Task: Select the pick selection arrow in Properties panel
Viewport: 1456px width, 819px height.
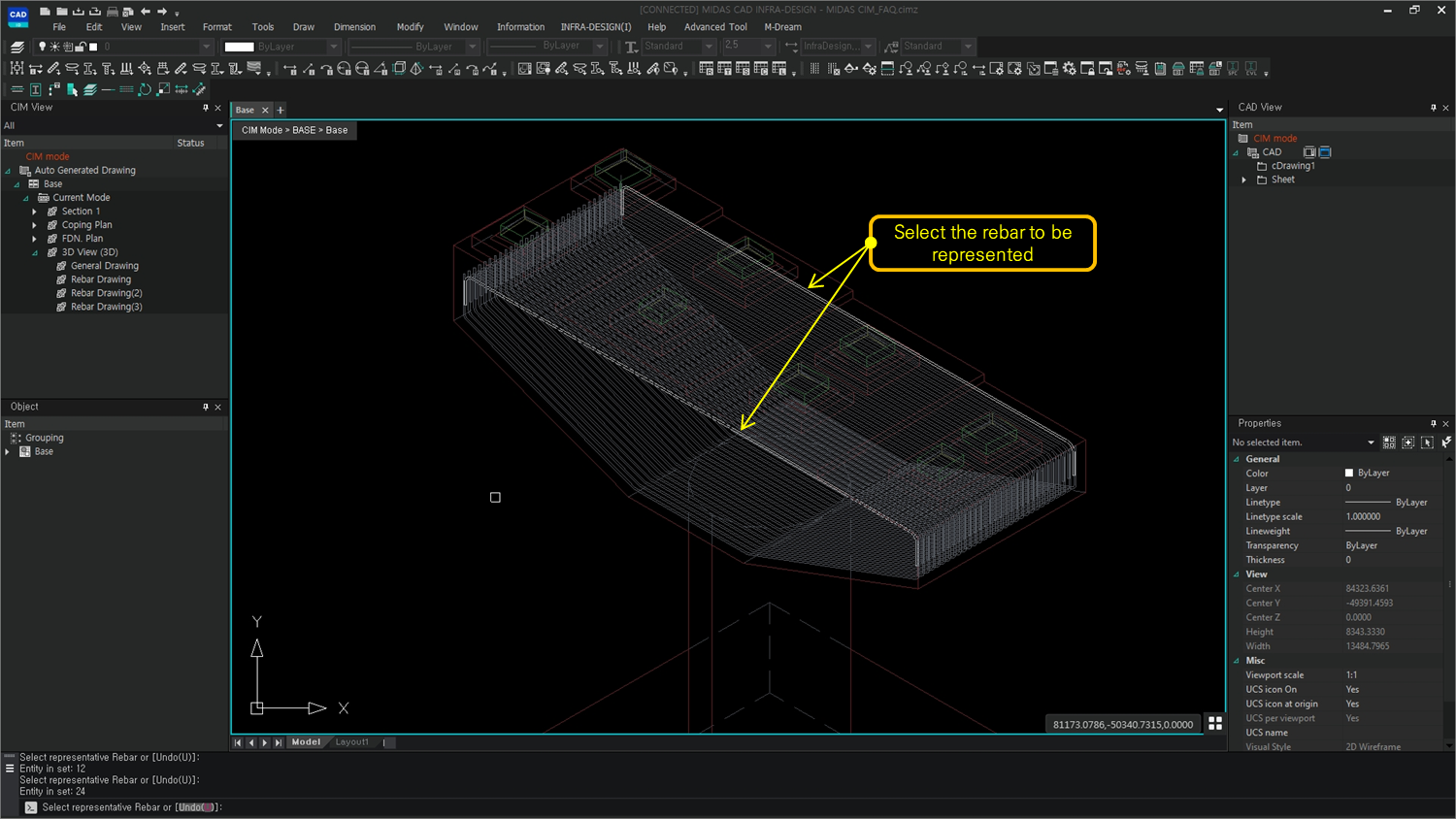Action: [x=1428, y=442]
